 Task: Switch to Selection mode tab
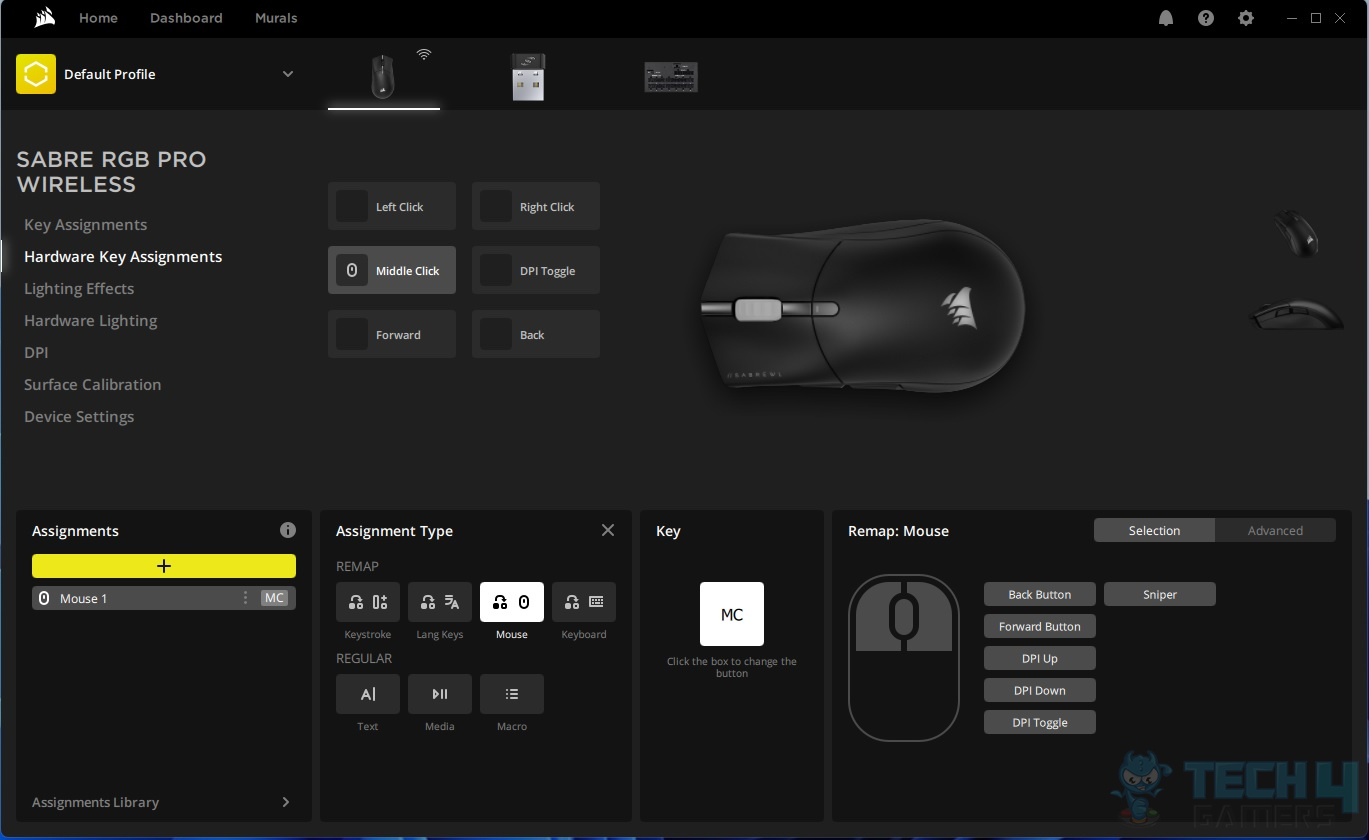[x=1154, y=530]
